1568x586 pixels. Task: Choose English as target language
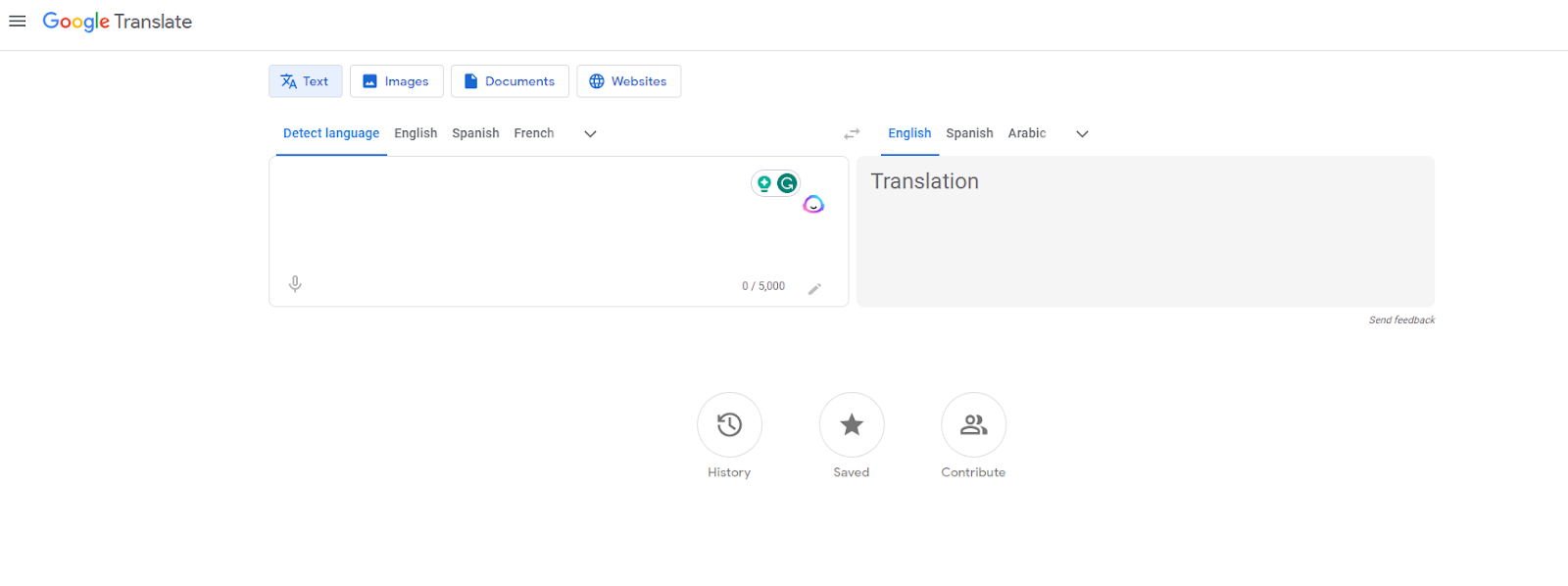(909, 133)
